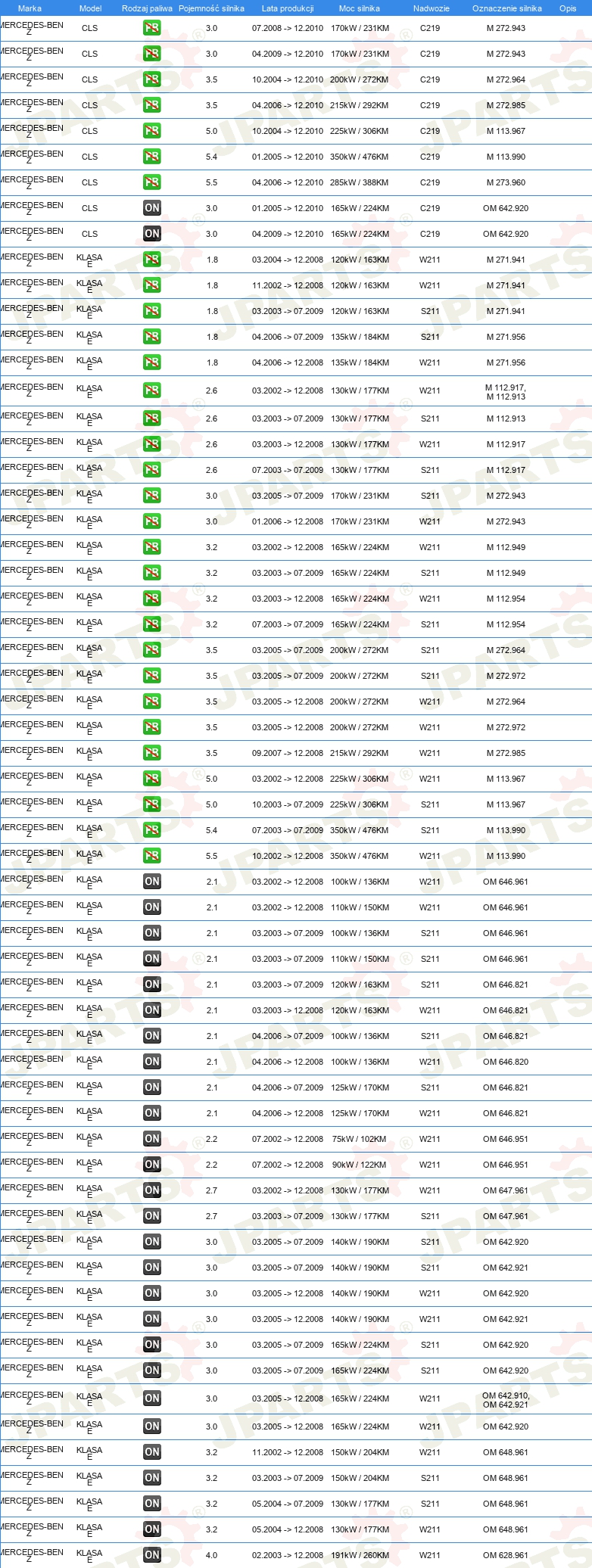Click the power value 90kW / 122KM
This screenshot has width=592, height=1568.
(x=360, y=1165)
